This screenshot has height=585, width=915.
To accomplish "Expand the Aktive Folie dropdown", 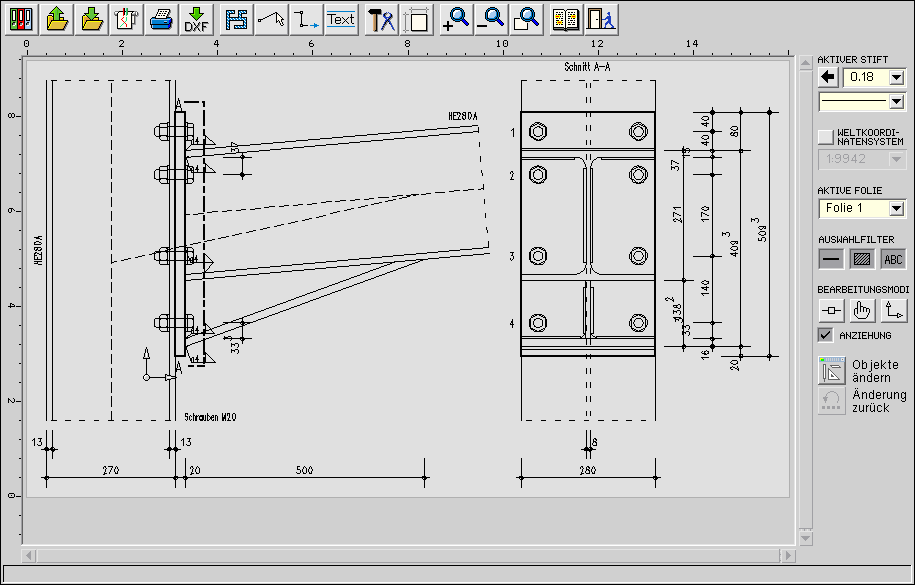I will 896,208.
